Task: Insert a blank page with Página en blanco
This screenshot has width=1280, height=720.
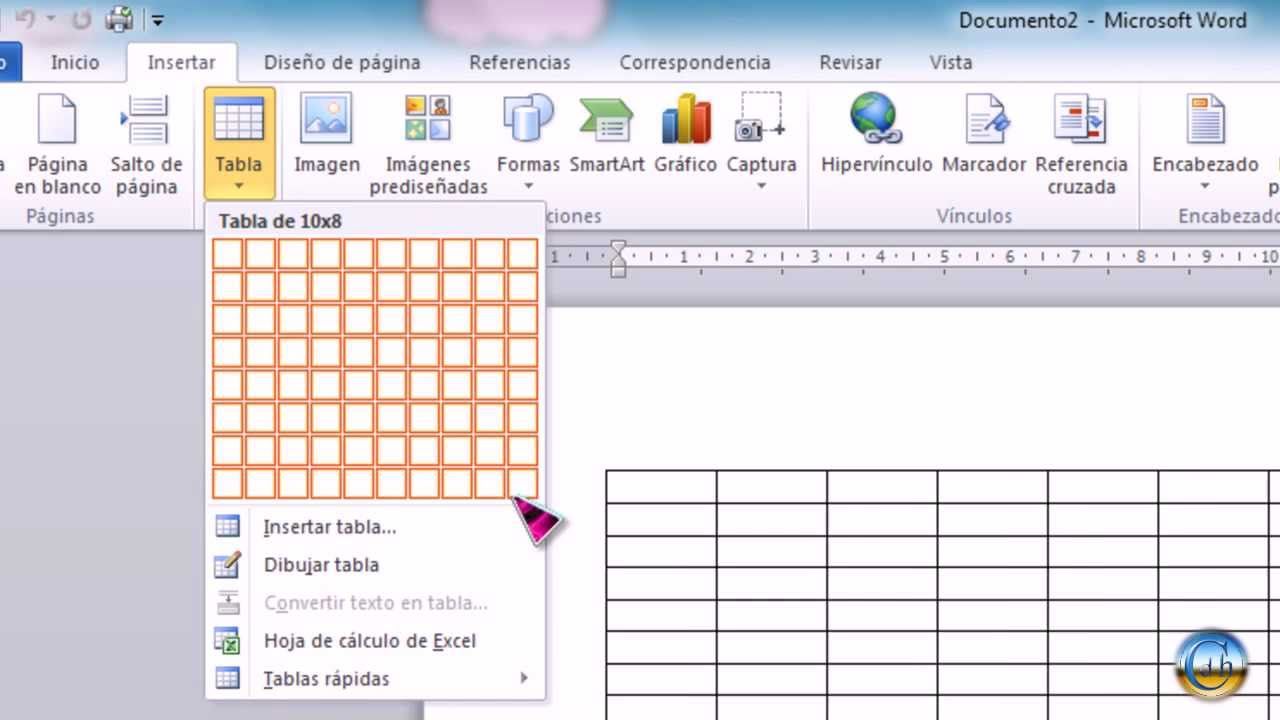Action: pos(57,145)
